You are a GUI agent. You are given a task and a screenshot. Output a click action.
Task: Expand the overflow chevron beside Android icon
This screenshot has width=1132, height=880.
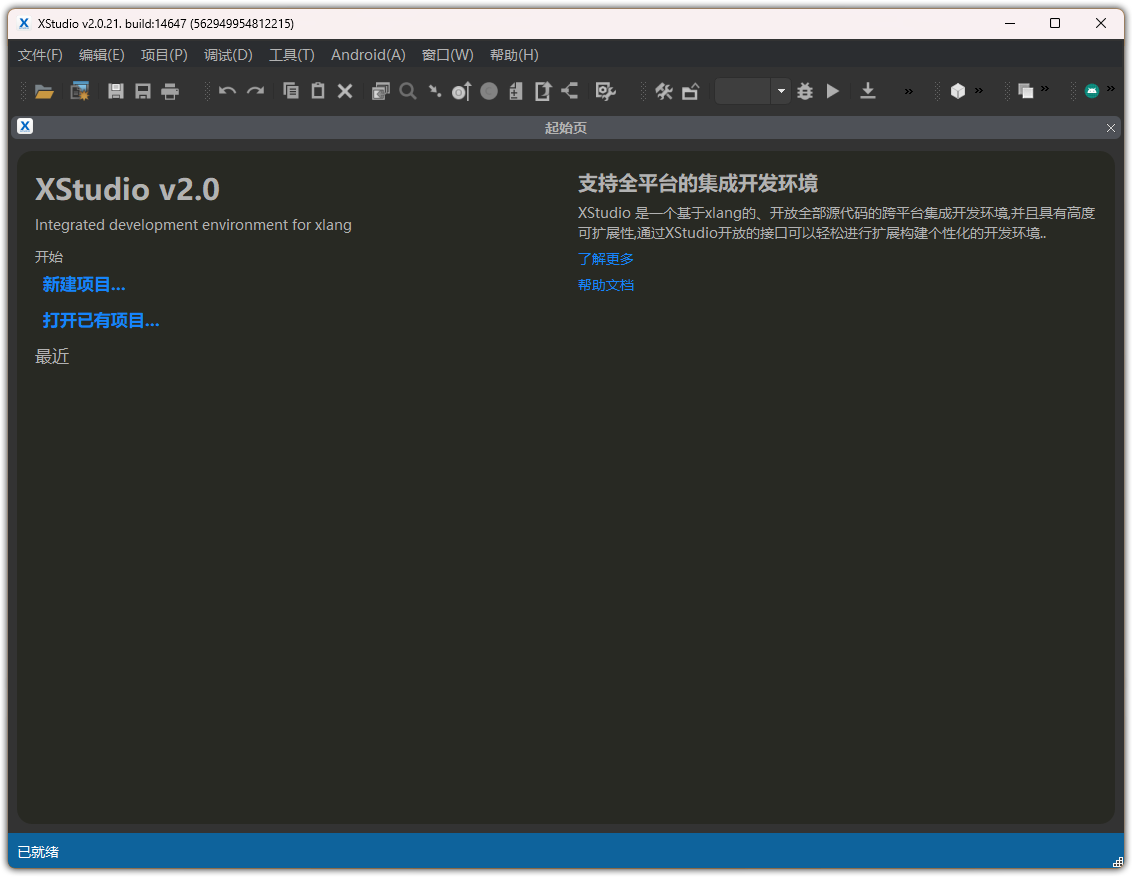(1110, 89)
